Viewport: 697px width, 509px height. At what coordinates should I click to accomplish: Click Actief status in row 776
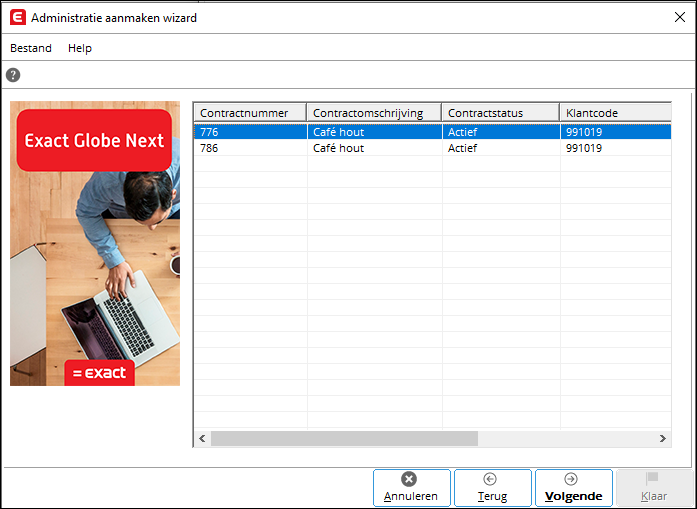click(x=501, y=132)
